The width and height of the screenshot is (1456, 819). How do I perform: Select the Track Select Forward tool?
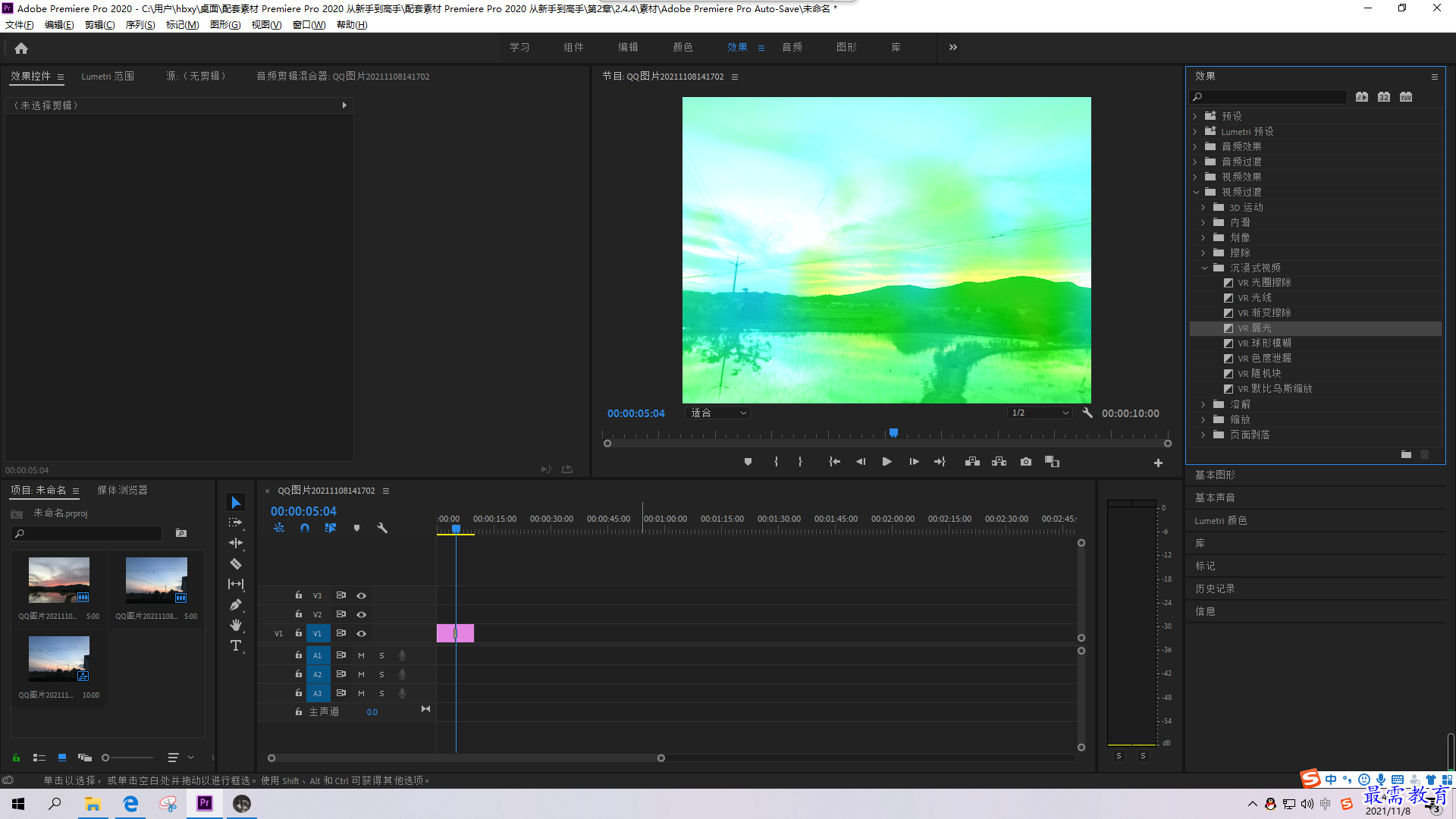point(236,522)
